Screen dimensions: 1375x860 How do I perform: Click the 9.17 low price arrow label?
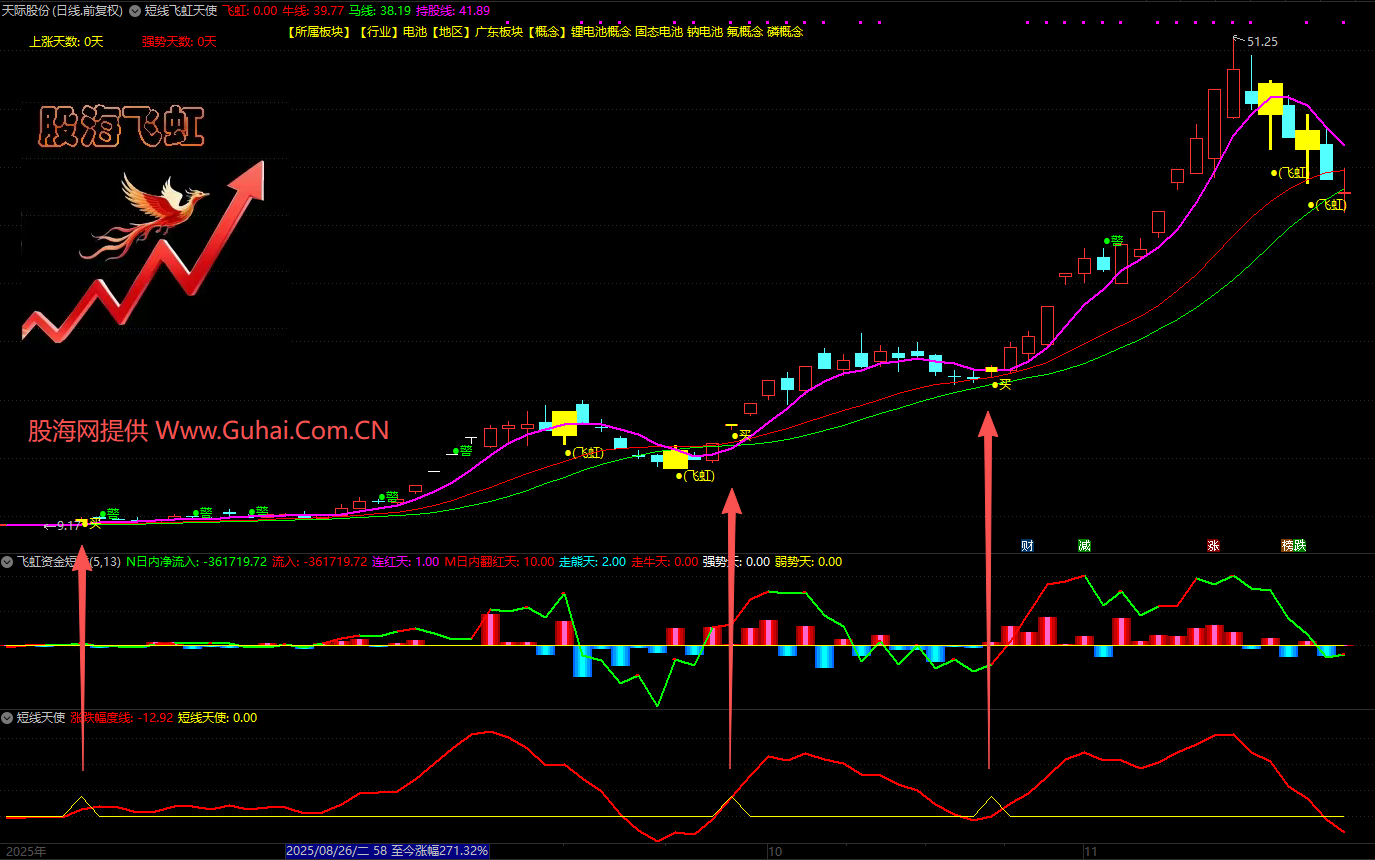[x=62, y=525]
